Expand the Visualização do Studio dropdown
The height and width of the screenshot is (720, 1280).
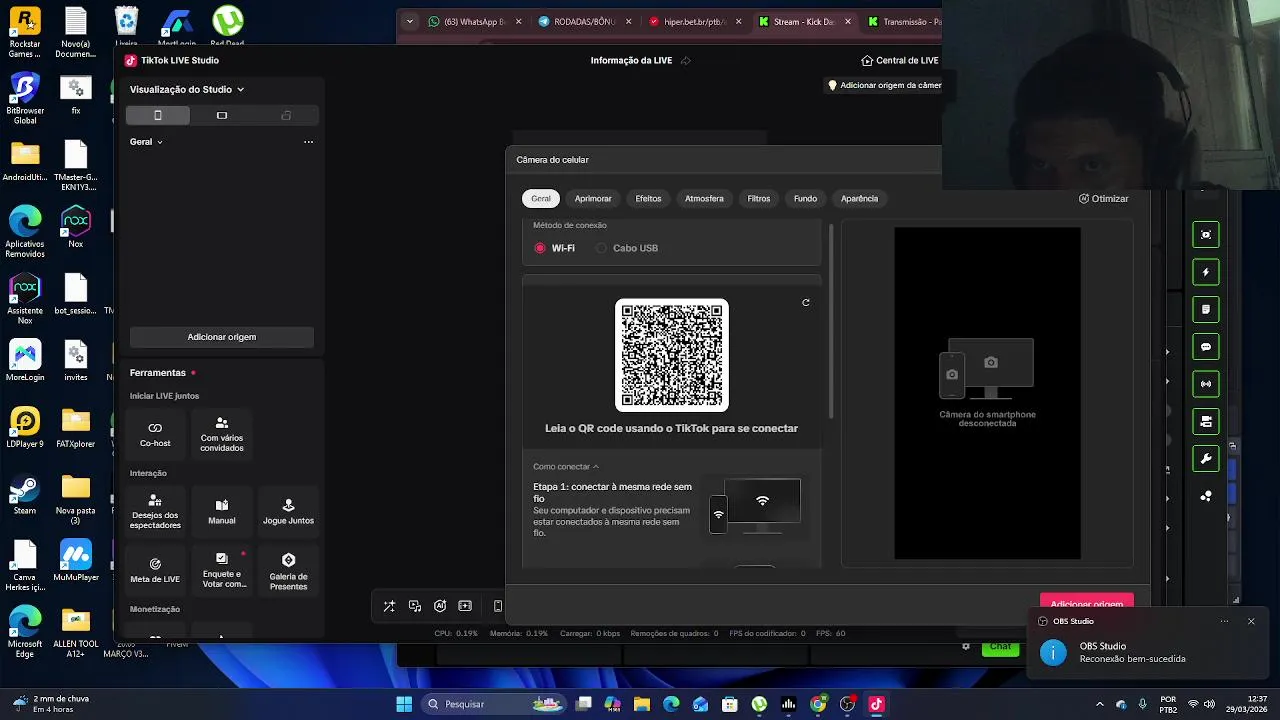(x=187, y=89)
